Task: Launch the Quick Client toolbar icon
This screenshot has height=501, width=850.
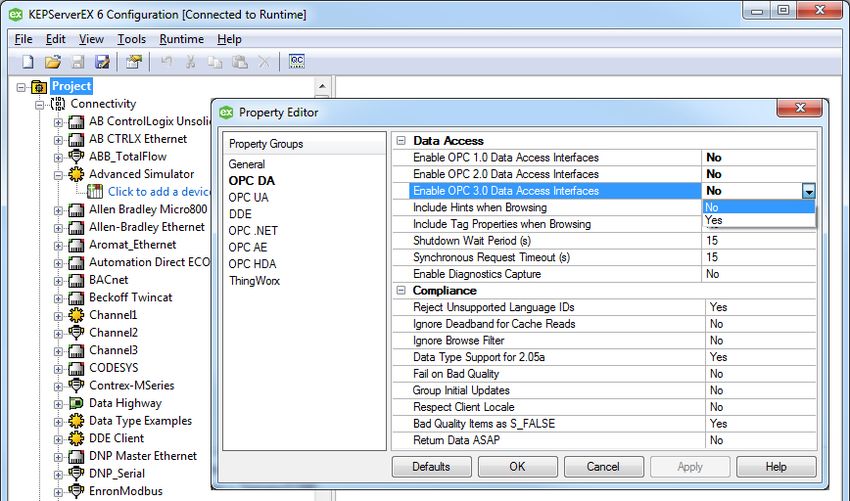Action: (x=297, y=61)
